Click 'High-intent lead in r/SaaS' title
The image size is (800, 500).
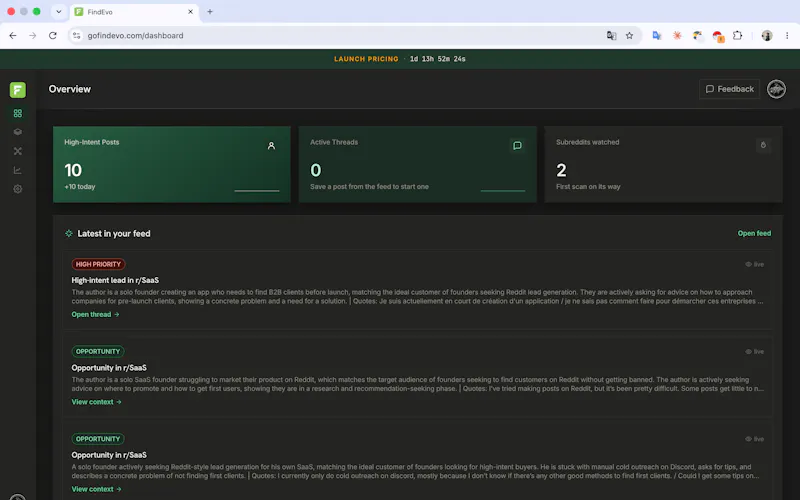pyautogui.click(x=115, y=280)
